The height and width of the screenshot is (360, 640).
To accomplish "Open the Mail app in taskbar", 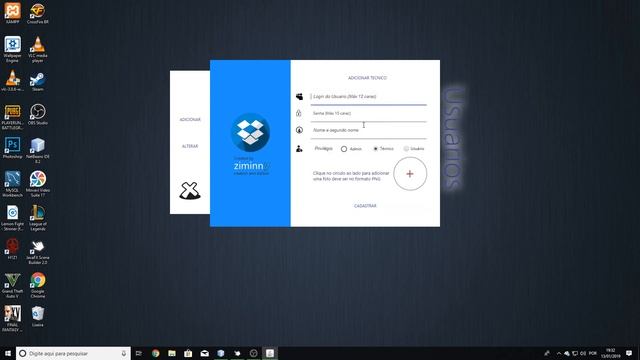I will (x=204, y=353).
